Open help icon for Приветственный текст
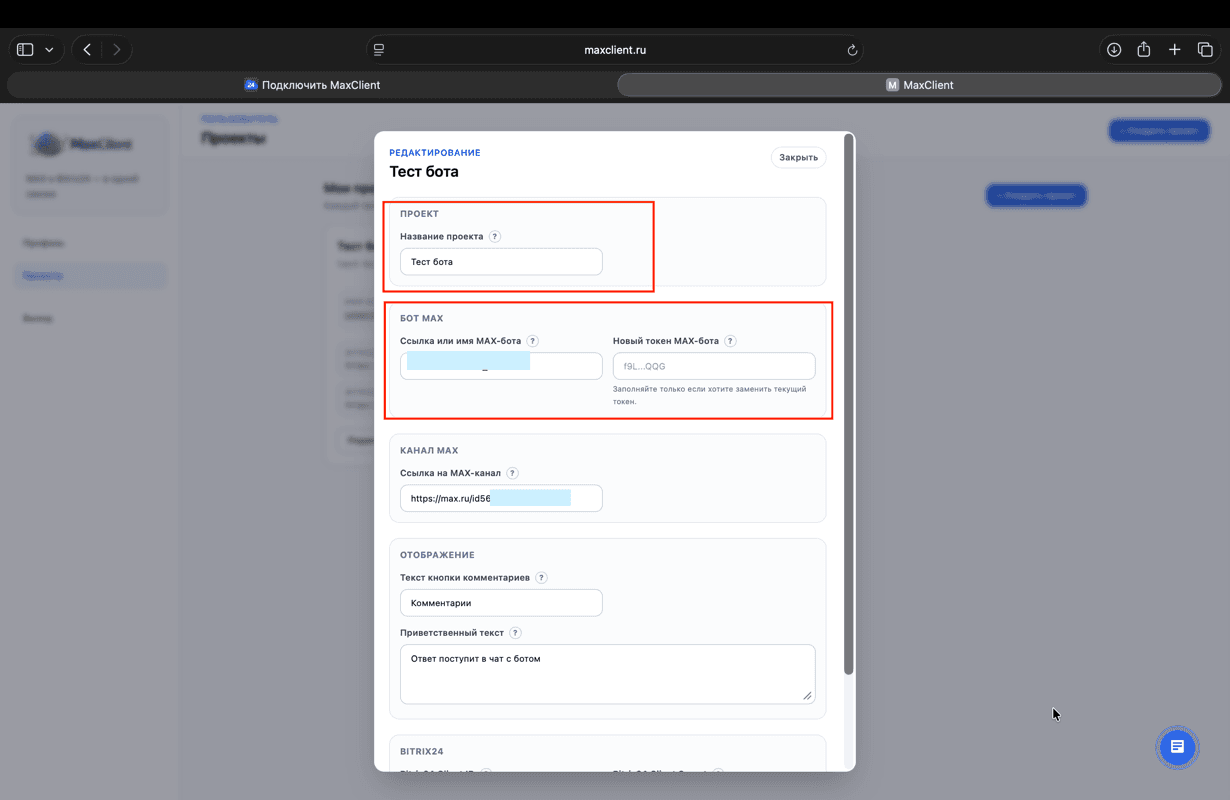 [515, 633]
